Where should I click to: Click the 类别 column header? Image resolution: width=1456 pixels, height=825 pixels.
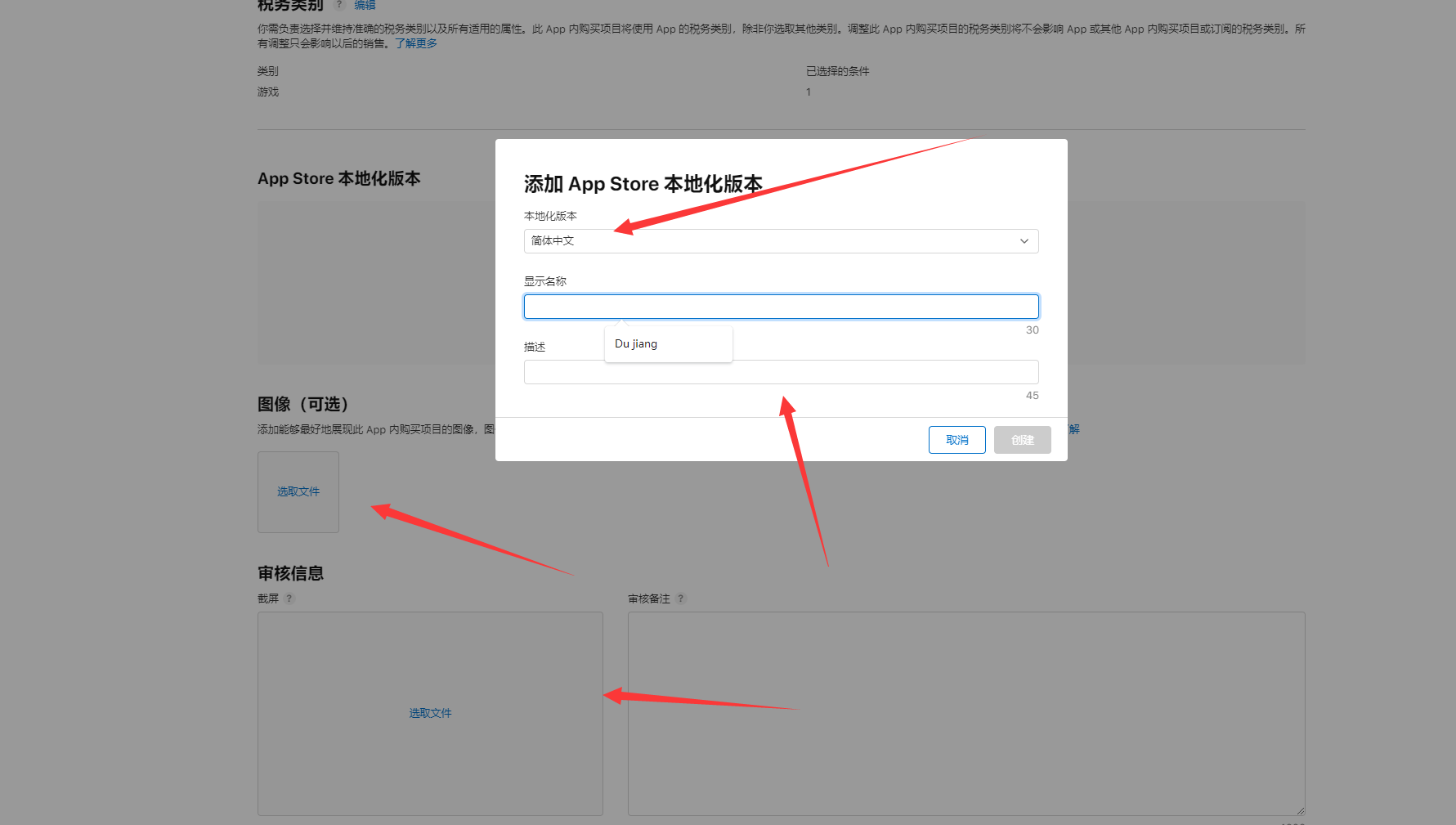click(268, 71)
